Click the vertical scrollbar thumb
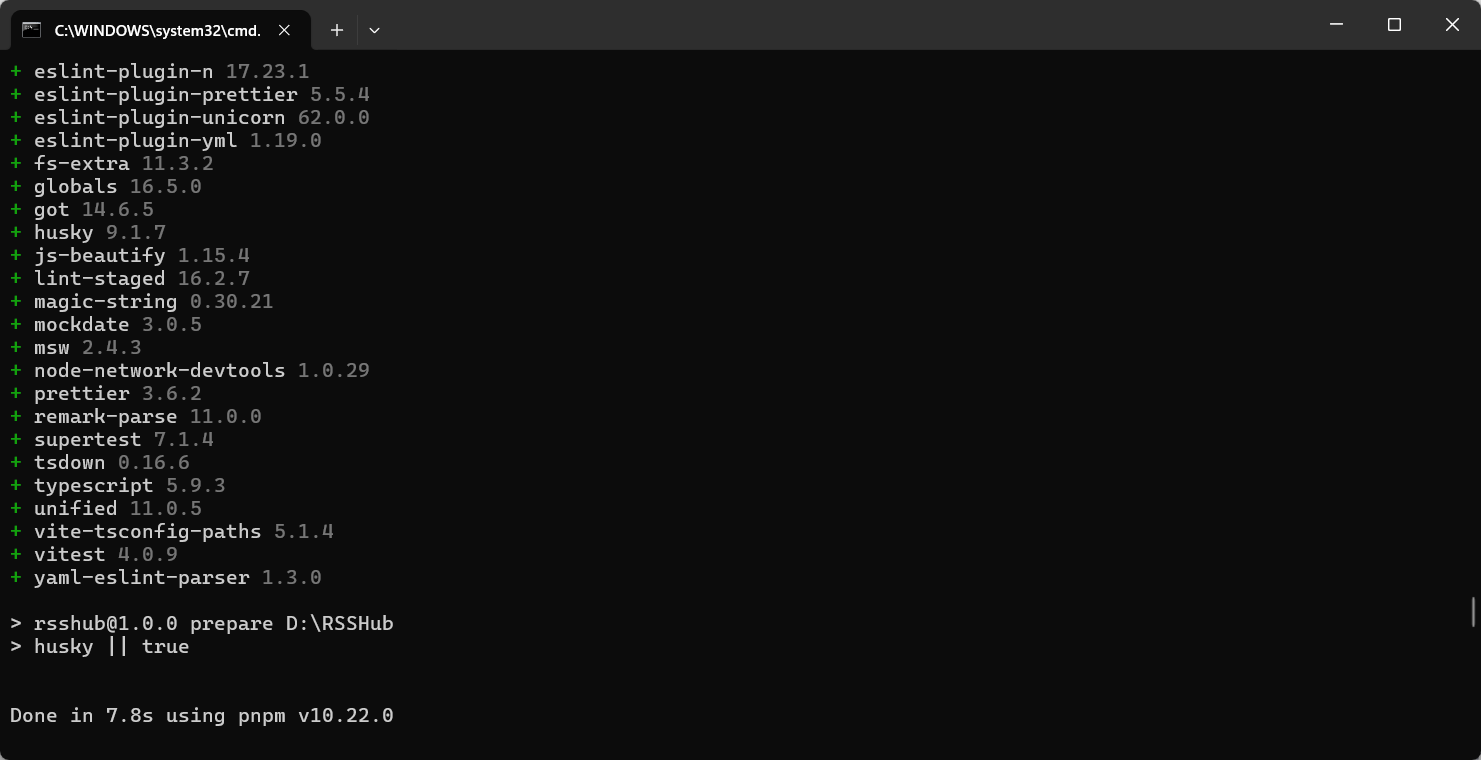The image size is (1481, 760). click(1473, 612)
